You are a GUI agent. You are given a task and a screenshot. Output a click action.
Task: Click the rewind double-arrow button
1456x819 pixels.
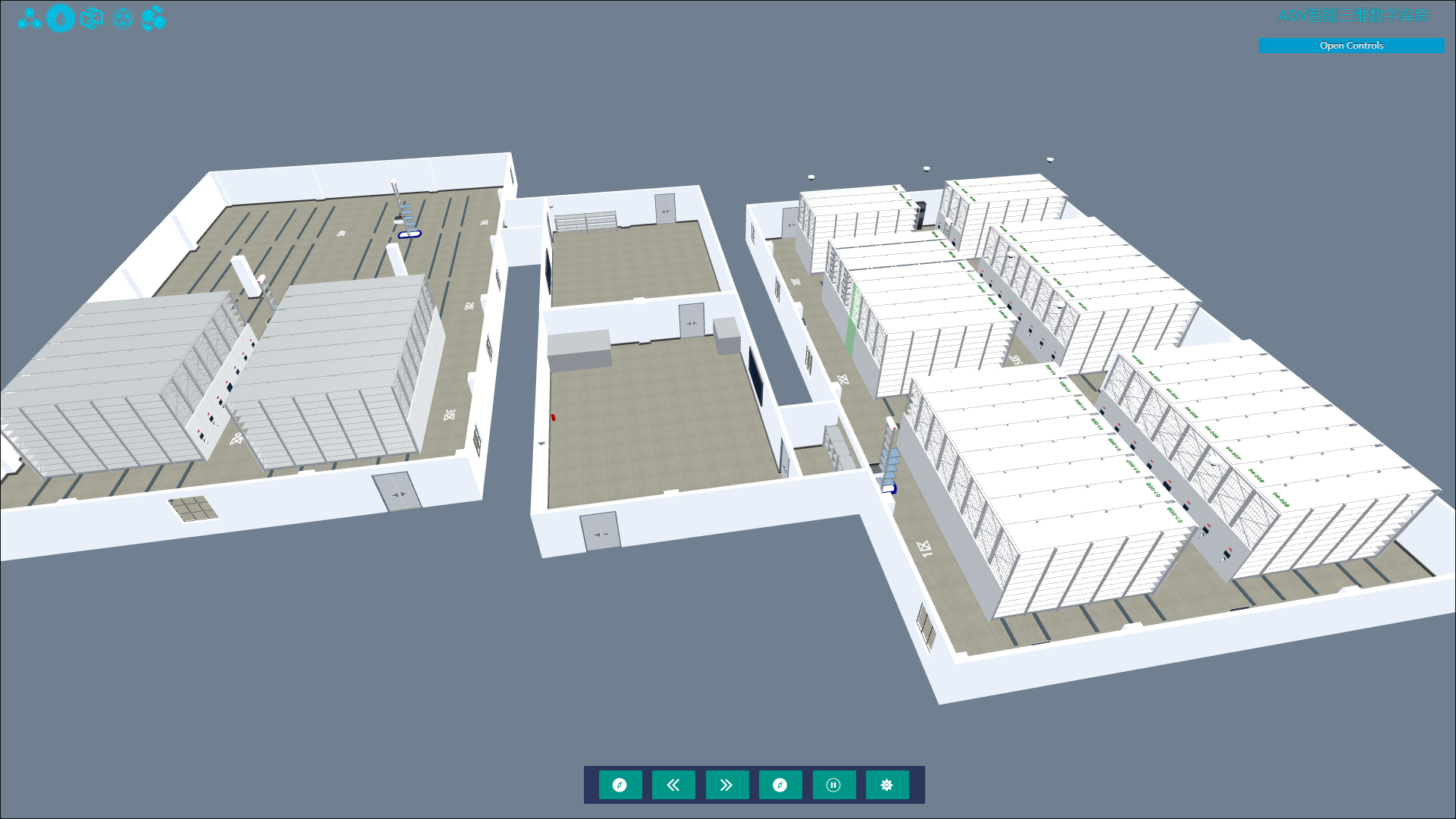673,785
